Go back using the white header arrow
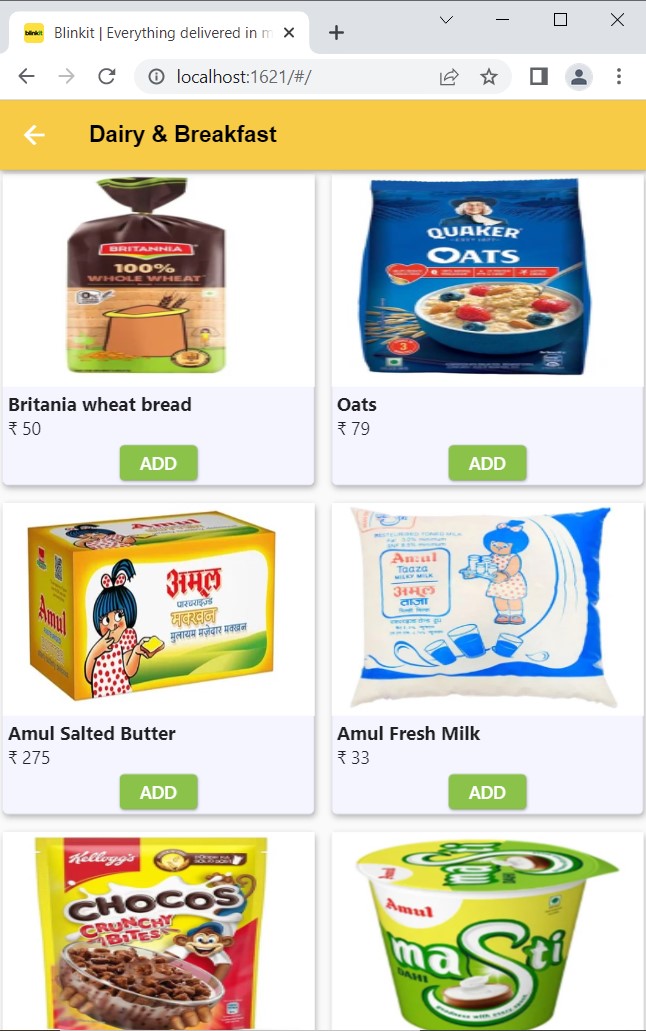 pyautogui.click(x=34, y=135)
